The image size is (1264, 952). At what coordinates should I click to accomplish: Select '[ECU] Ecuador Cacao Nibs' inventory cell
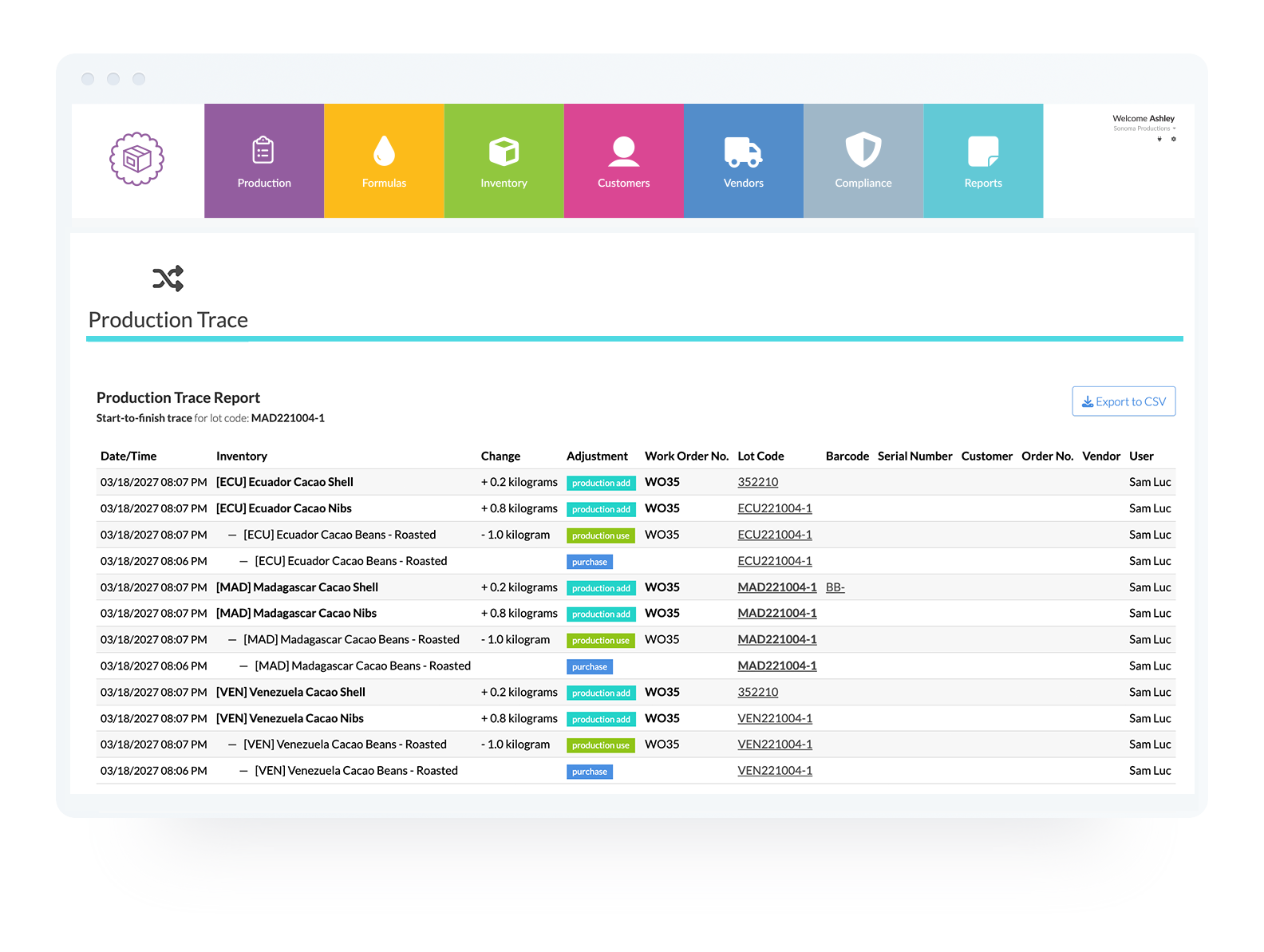[x=284, y=508]
